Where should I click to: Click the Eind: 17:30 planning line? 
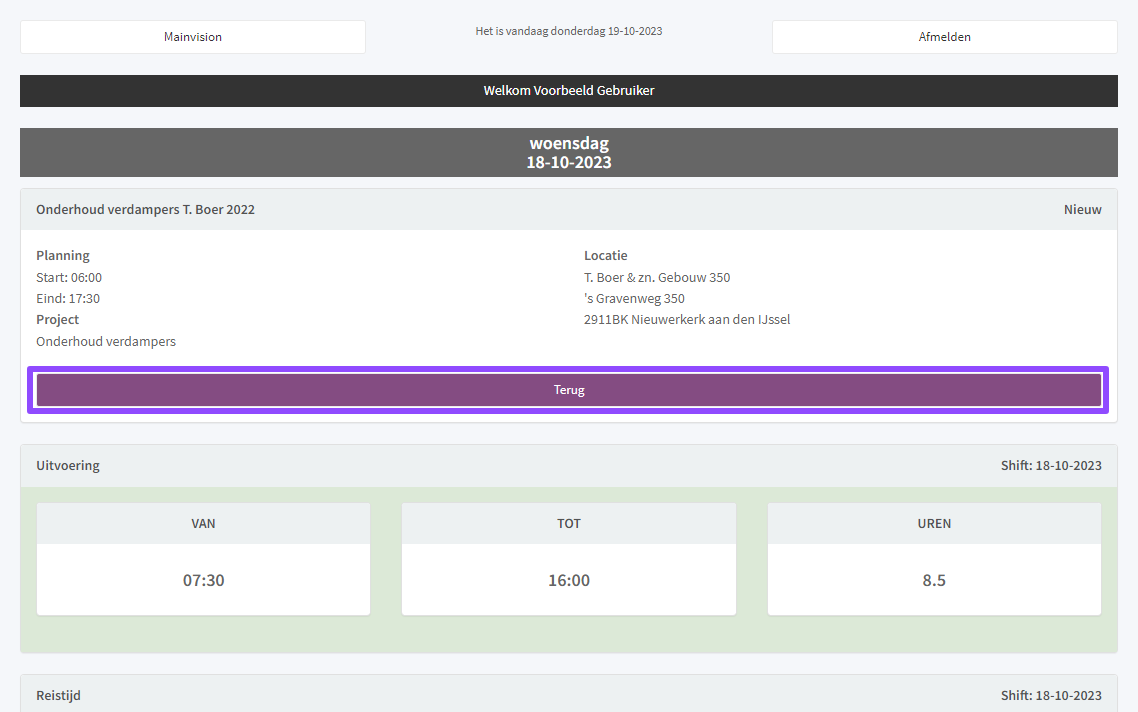[x=68, y=299]
